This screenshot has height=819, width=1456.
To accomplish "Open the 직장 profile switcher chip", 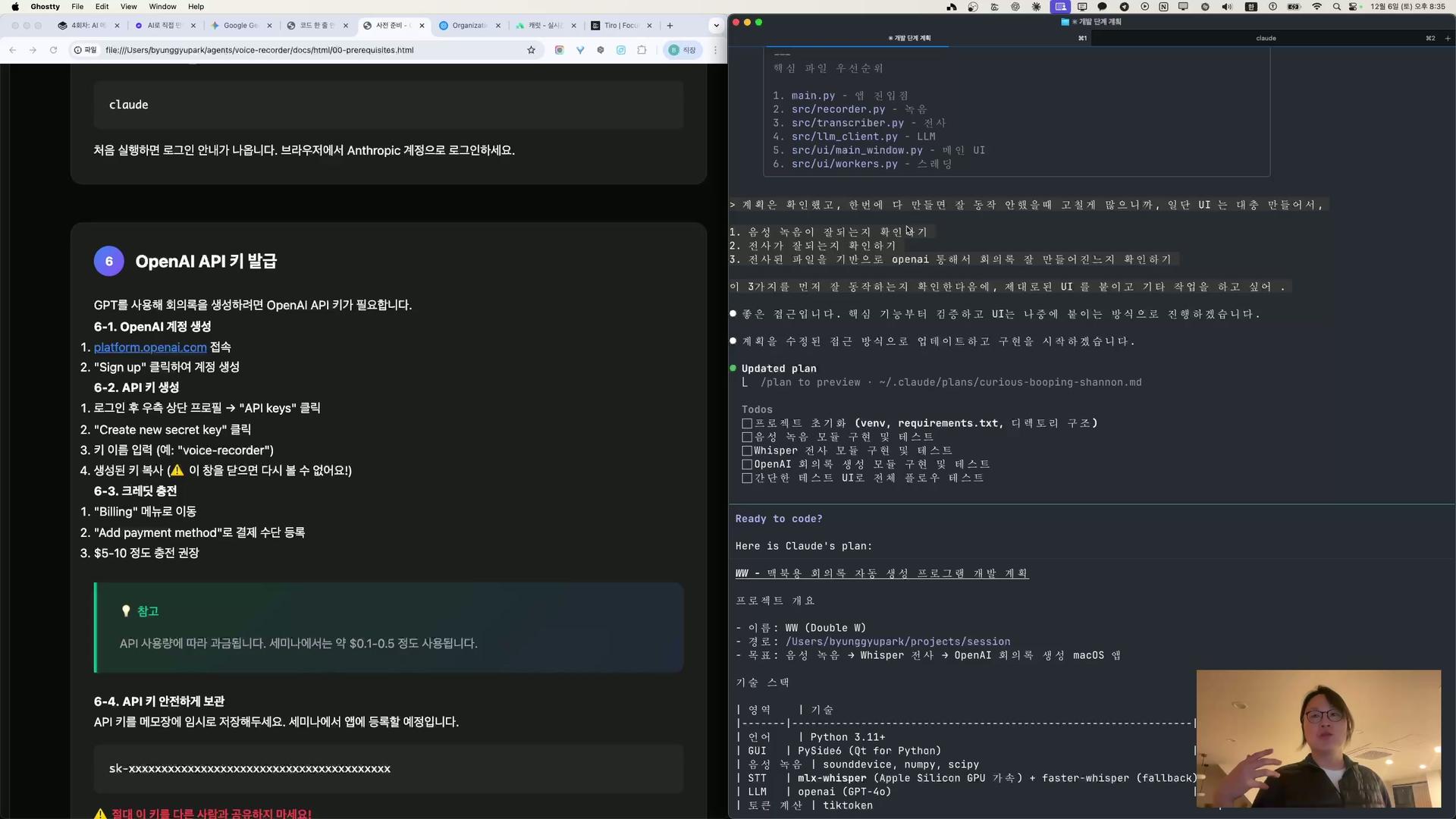I will 682,50.
